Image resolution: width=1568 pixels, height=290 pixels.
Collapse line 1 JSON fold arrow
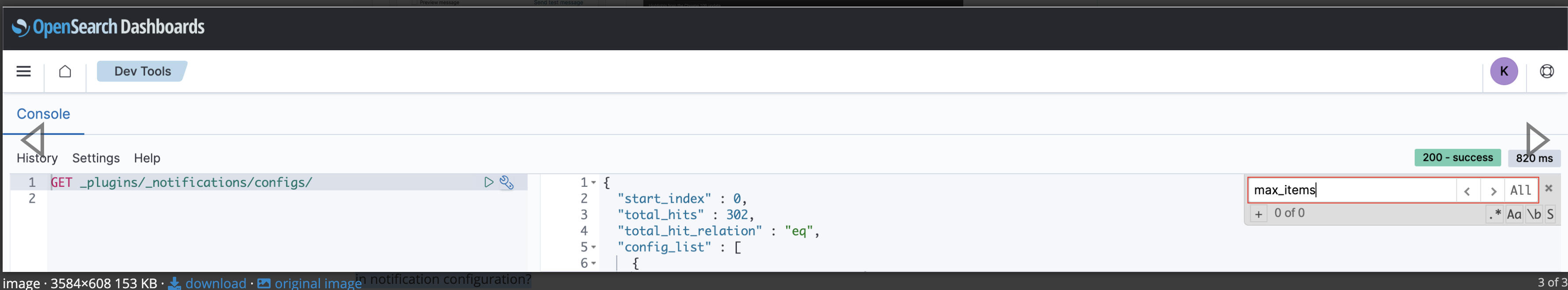click(594, 182)
